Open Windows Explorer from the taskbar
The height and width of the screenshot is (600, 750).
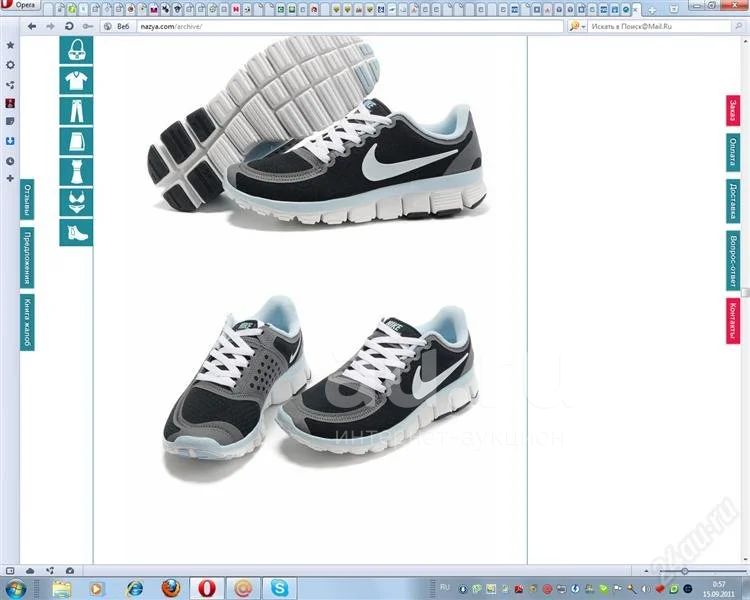click(61, 589)
